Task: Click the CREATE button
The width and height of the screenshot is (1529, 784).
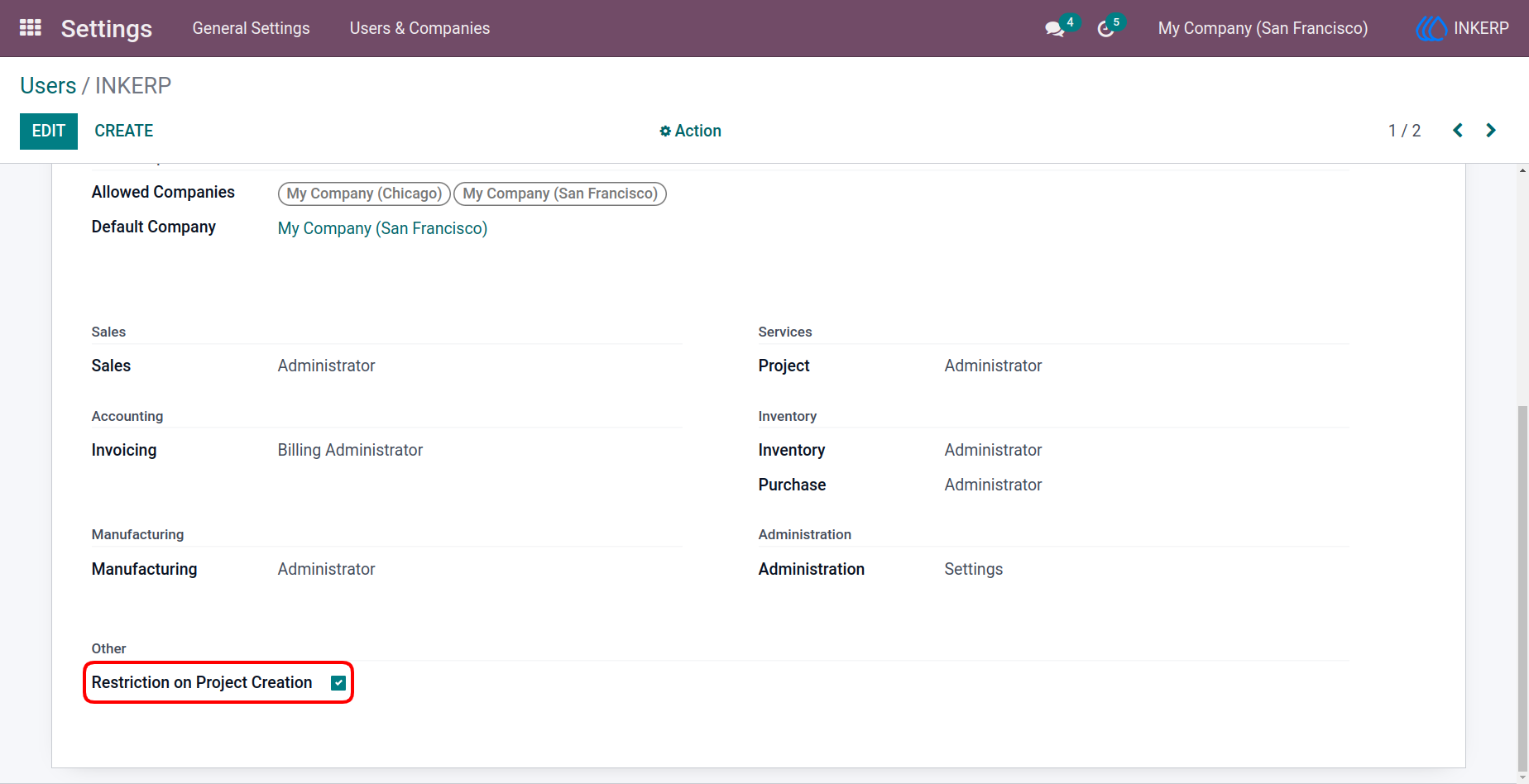Action: [x=124, y=131]
